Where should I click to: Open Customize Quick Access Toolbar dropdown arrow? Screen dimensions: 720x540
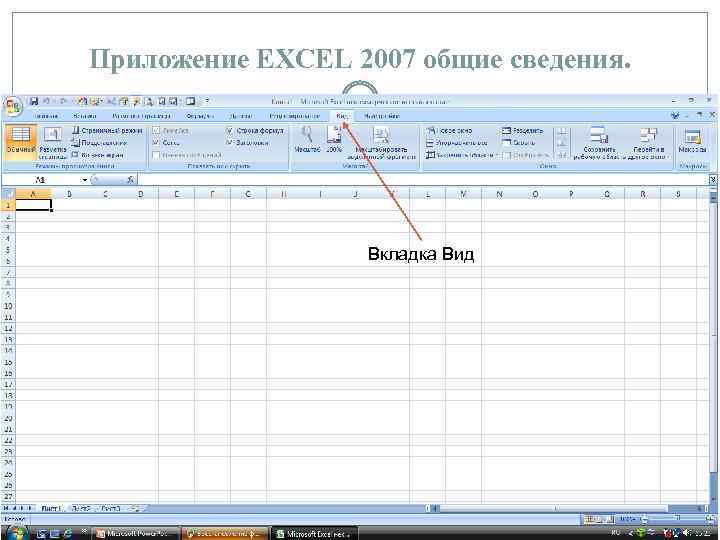[x=208, y=101]
